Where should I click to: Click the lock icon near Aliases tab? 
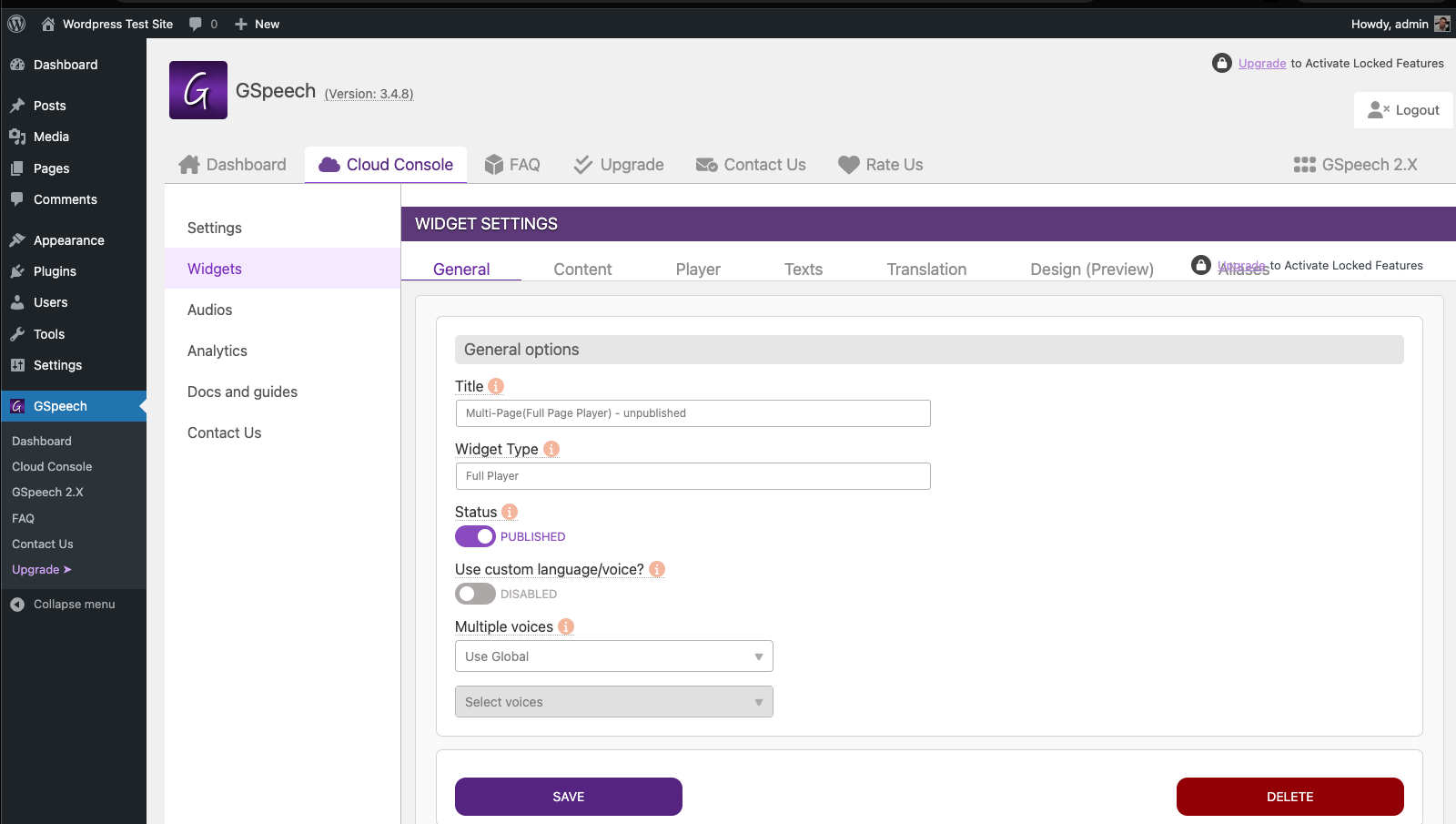click(x=1201, y=265)
